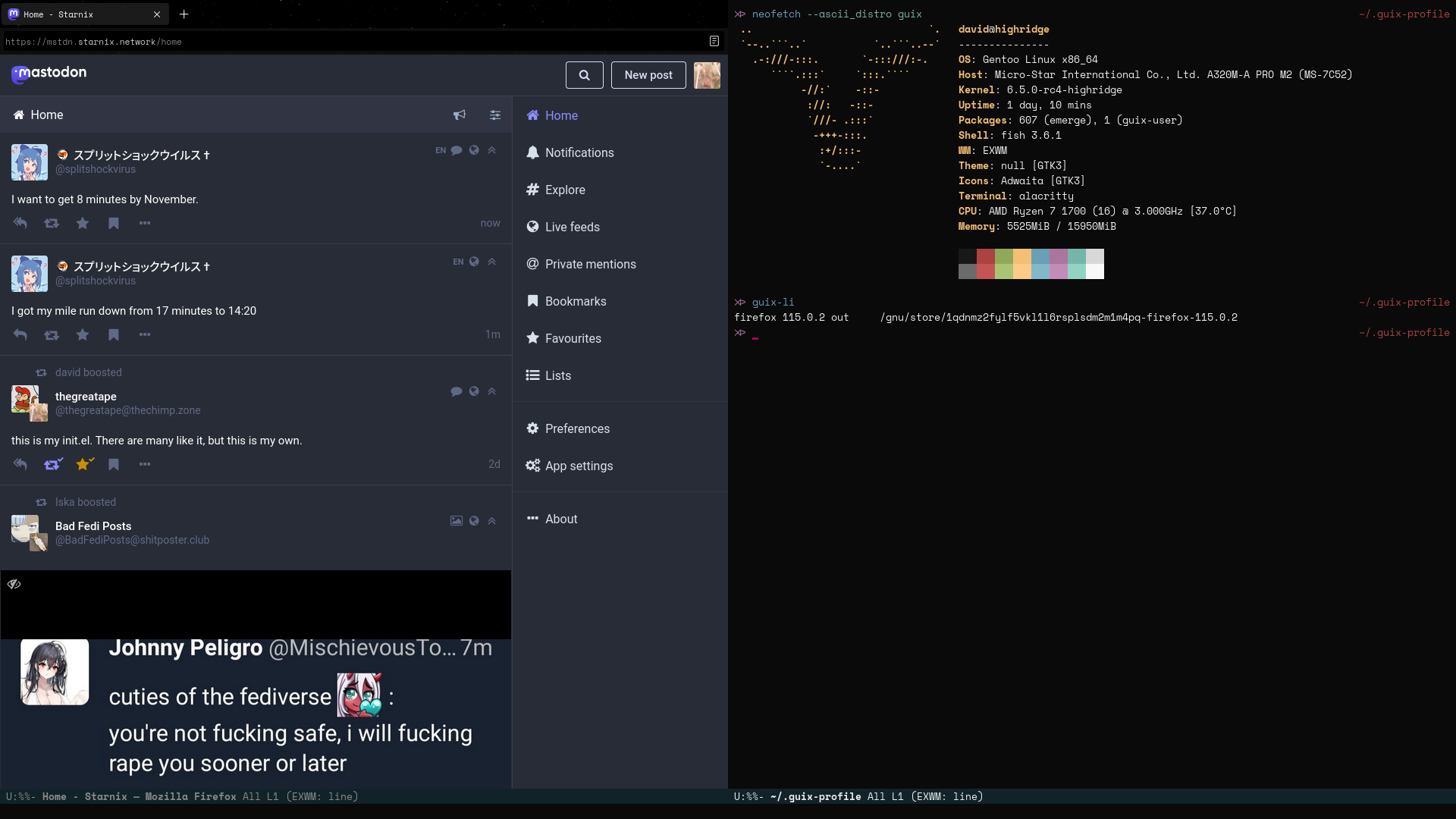Collapse Bad Fedi Posts post chevron
Image resolution: width=1456 pixels, height=819 pixels.
pos(491,521)
